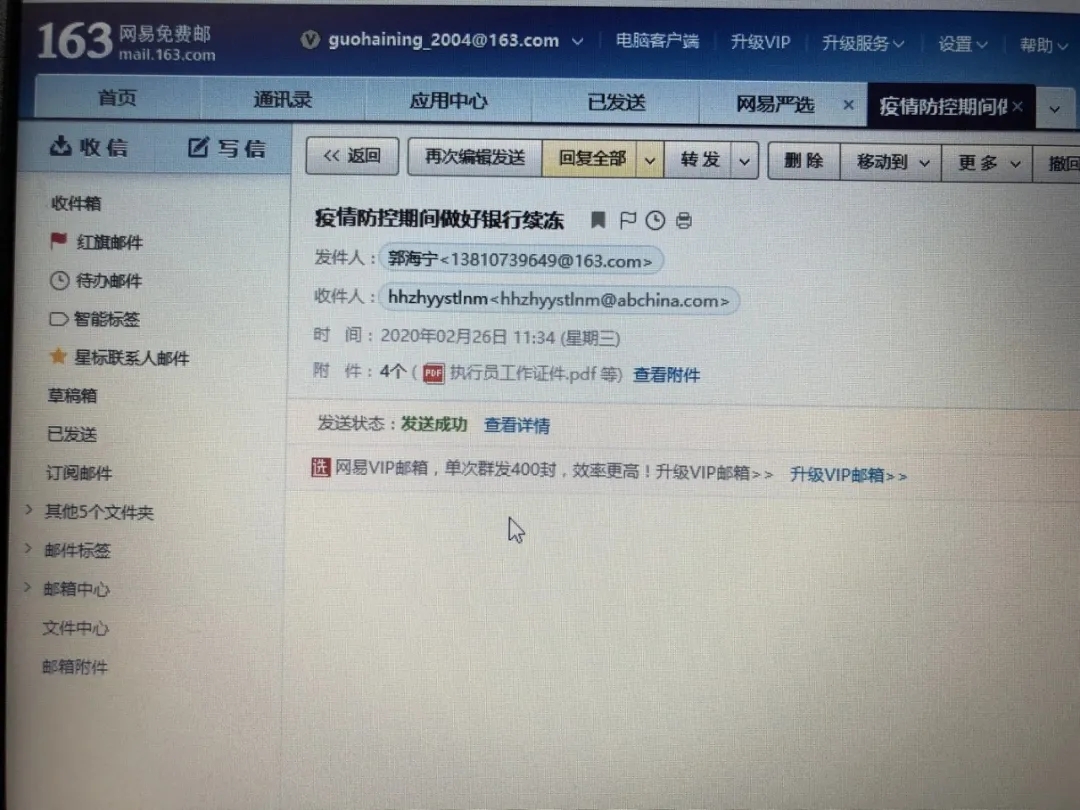Open the dropdown arrow next to 回复全部
Image resolution: width=1080 pixels, height=810 pixels.
click(x=650, y=160)
